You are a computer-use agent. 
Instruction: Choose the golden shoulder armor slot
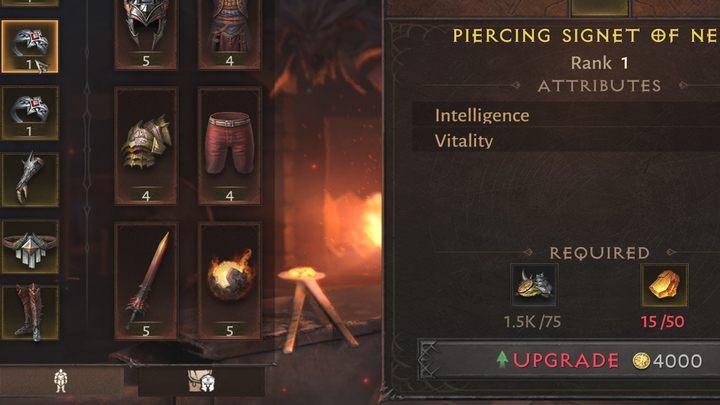(146, 146)
